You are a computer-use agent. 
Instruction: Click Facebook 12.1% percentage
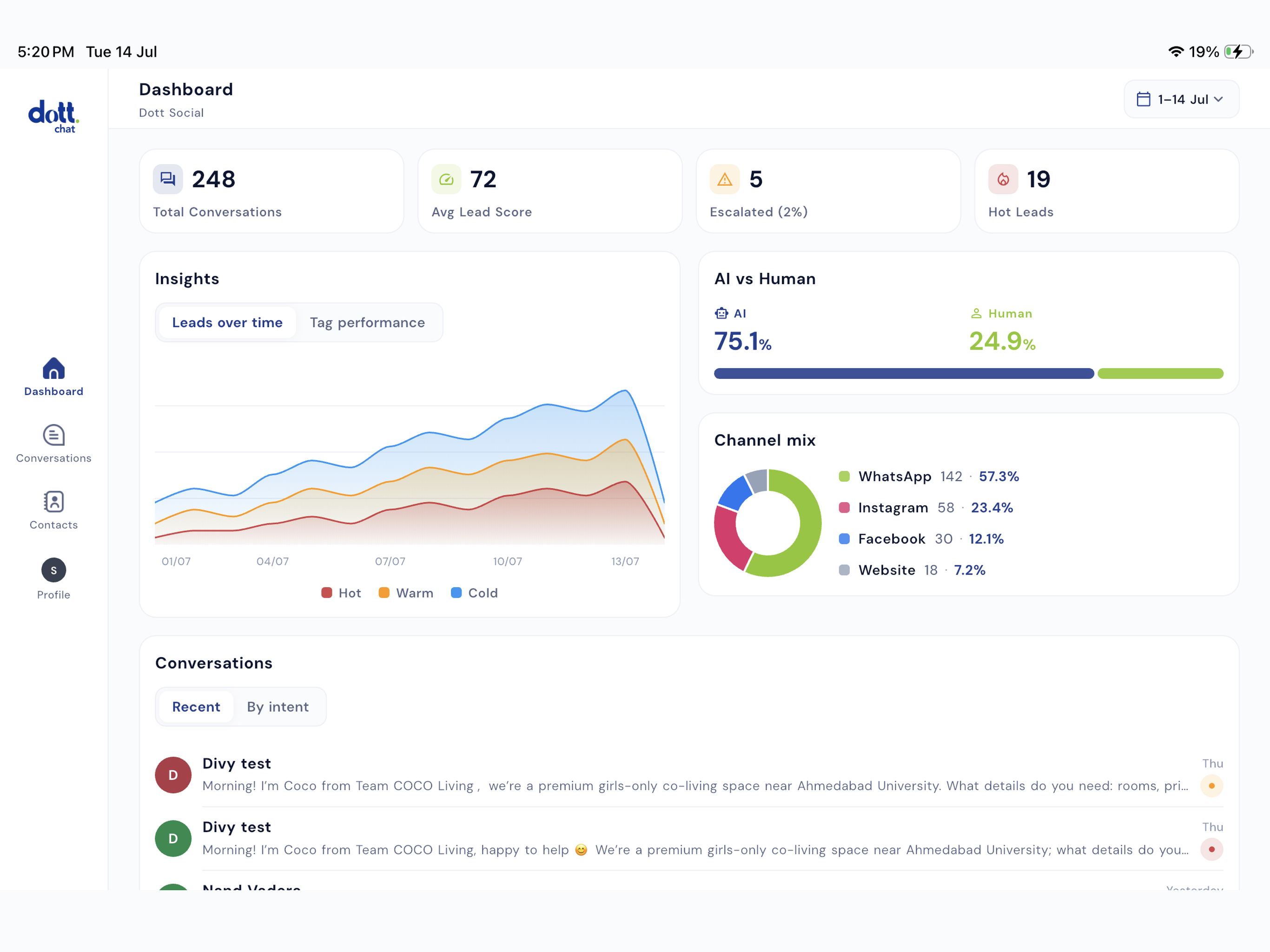coord(986,539)
